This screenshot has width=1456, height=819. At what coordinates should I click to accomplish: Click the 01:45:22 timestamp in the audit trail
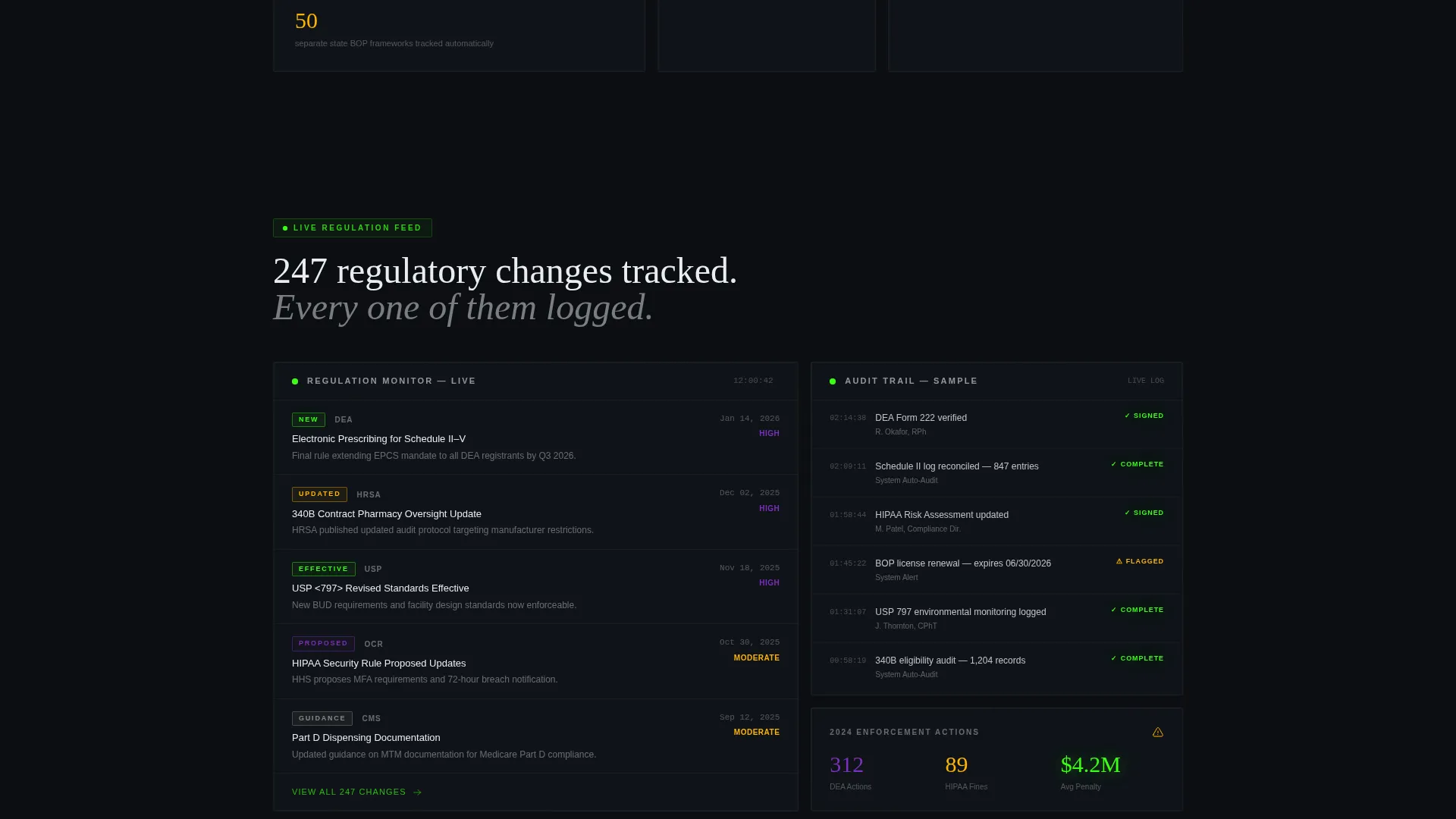click(848, 563)
